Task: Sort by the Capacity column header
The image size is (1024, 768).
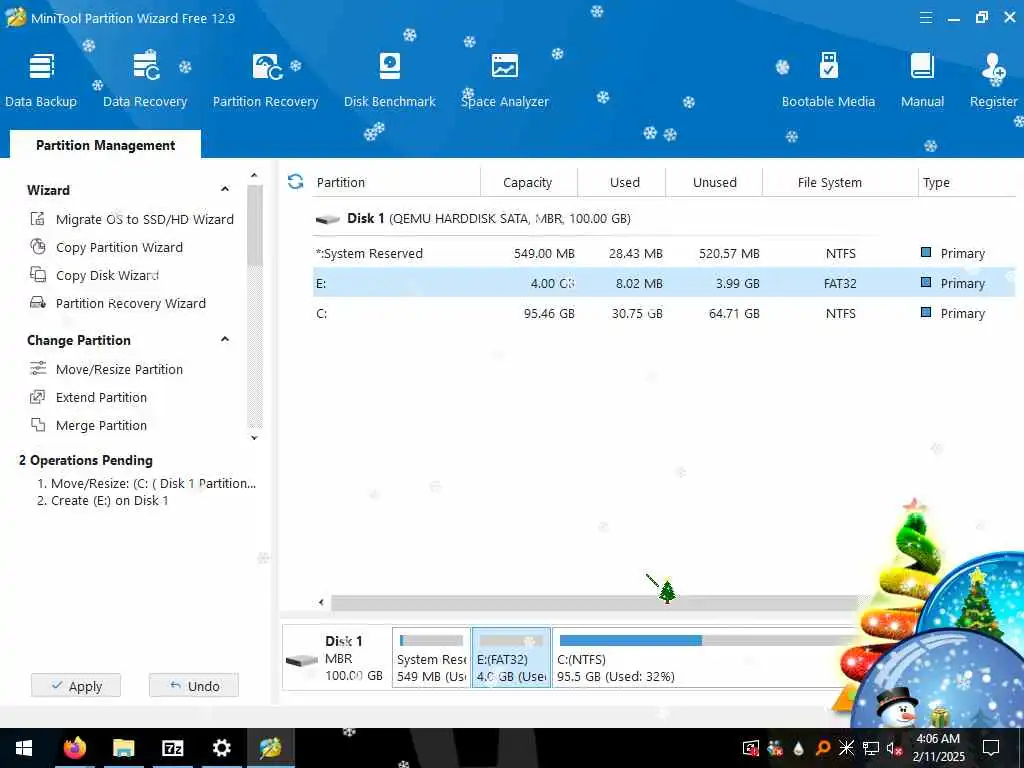Action: [x=528, y=182]
